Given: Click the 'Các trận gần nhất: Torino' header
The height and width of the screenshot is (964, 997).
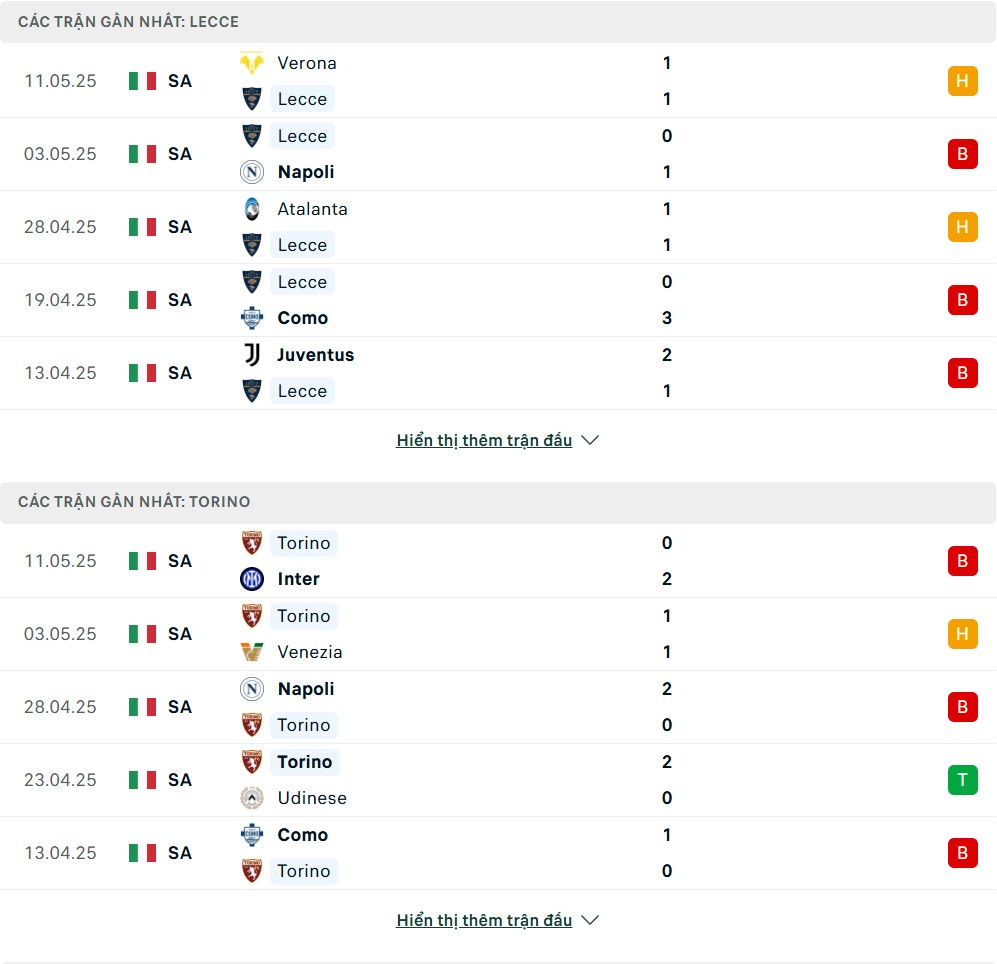Looking at the screenshot, I should (498, 502).
